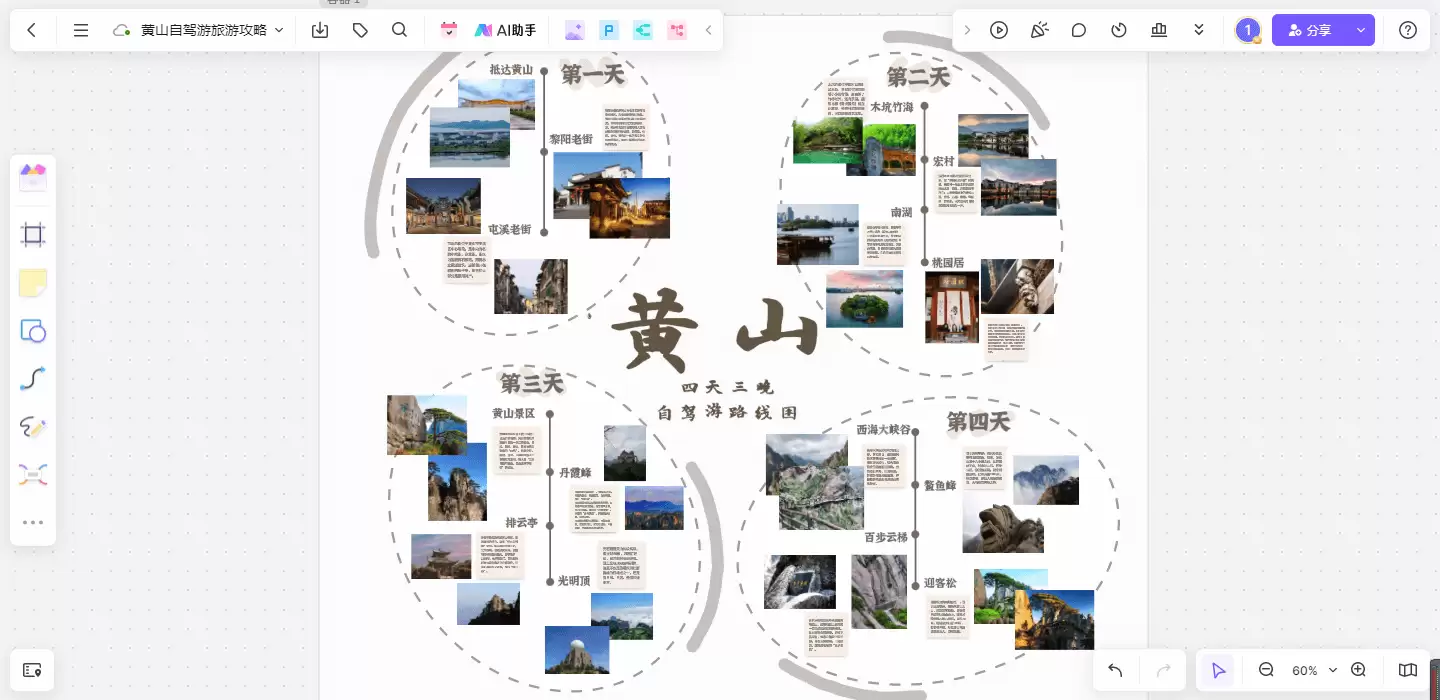Select the pen drawing tool

click(33, 427)
